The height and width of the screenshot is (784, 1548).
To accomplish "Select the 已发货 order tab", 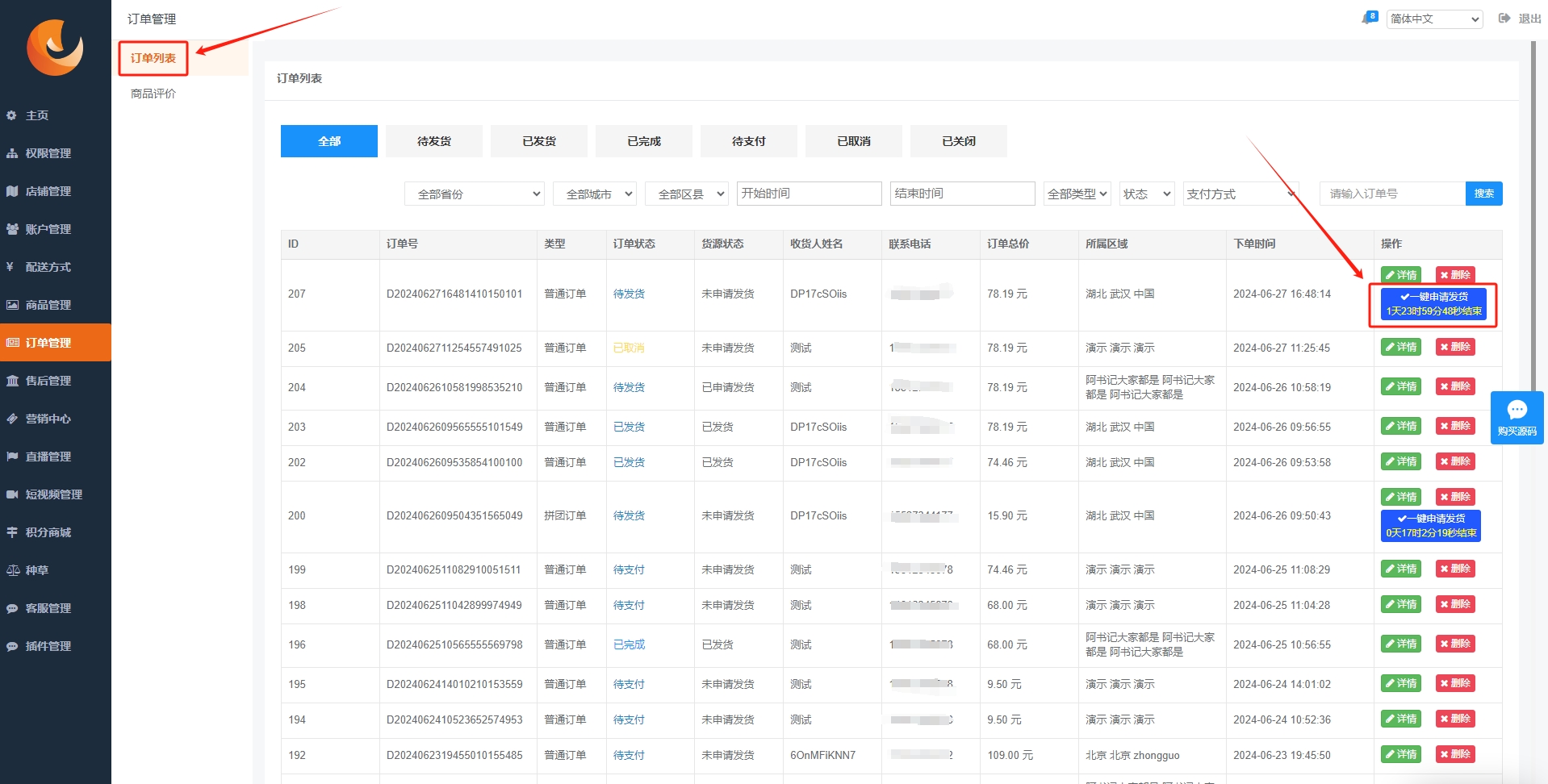I will (x=539, y=141).
